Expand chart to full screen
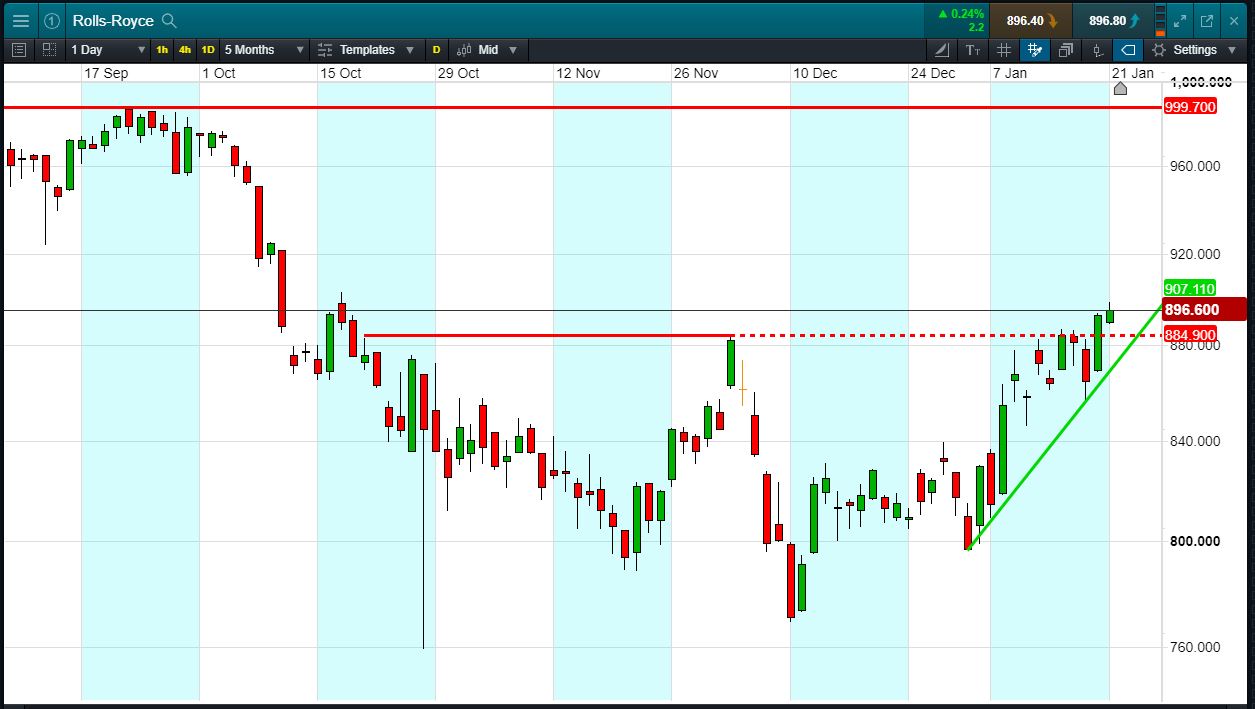Viewport: 1255px width, 709px height. (x=1180, y=20)
